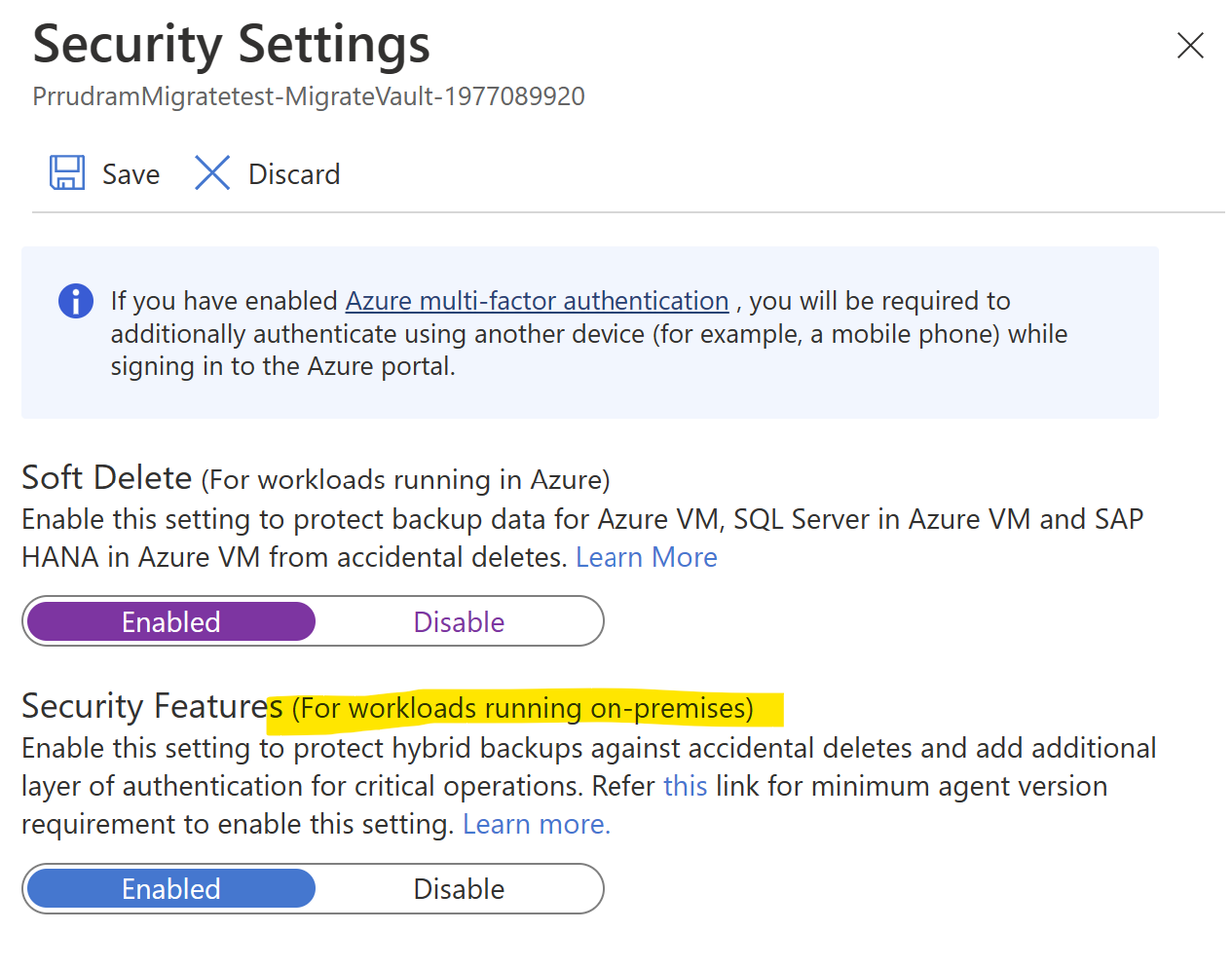Open the Azure multi-factor authentication link
The image size is (1232, 969).
coord(537,300)
